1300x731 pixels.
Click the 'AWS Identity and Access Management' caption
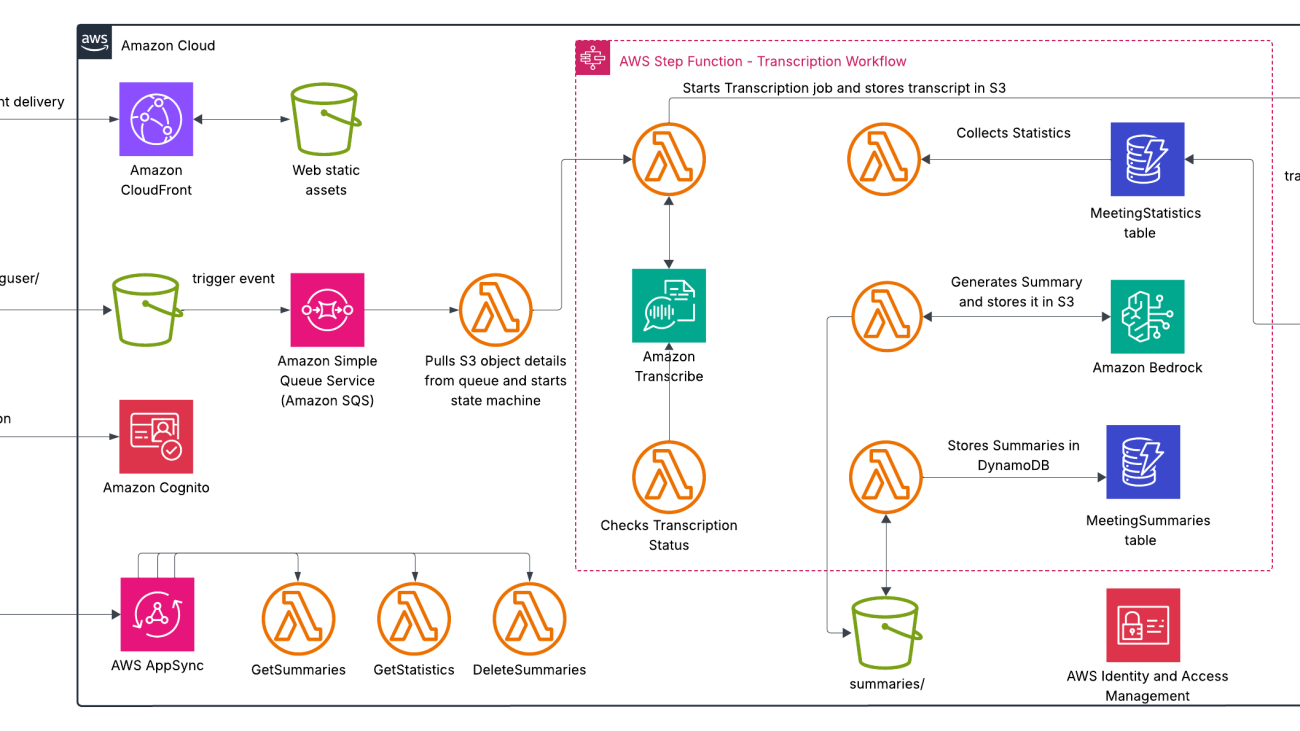point(1147,686)
